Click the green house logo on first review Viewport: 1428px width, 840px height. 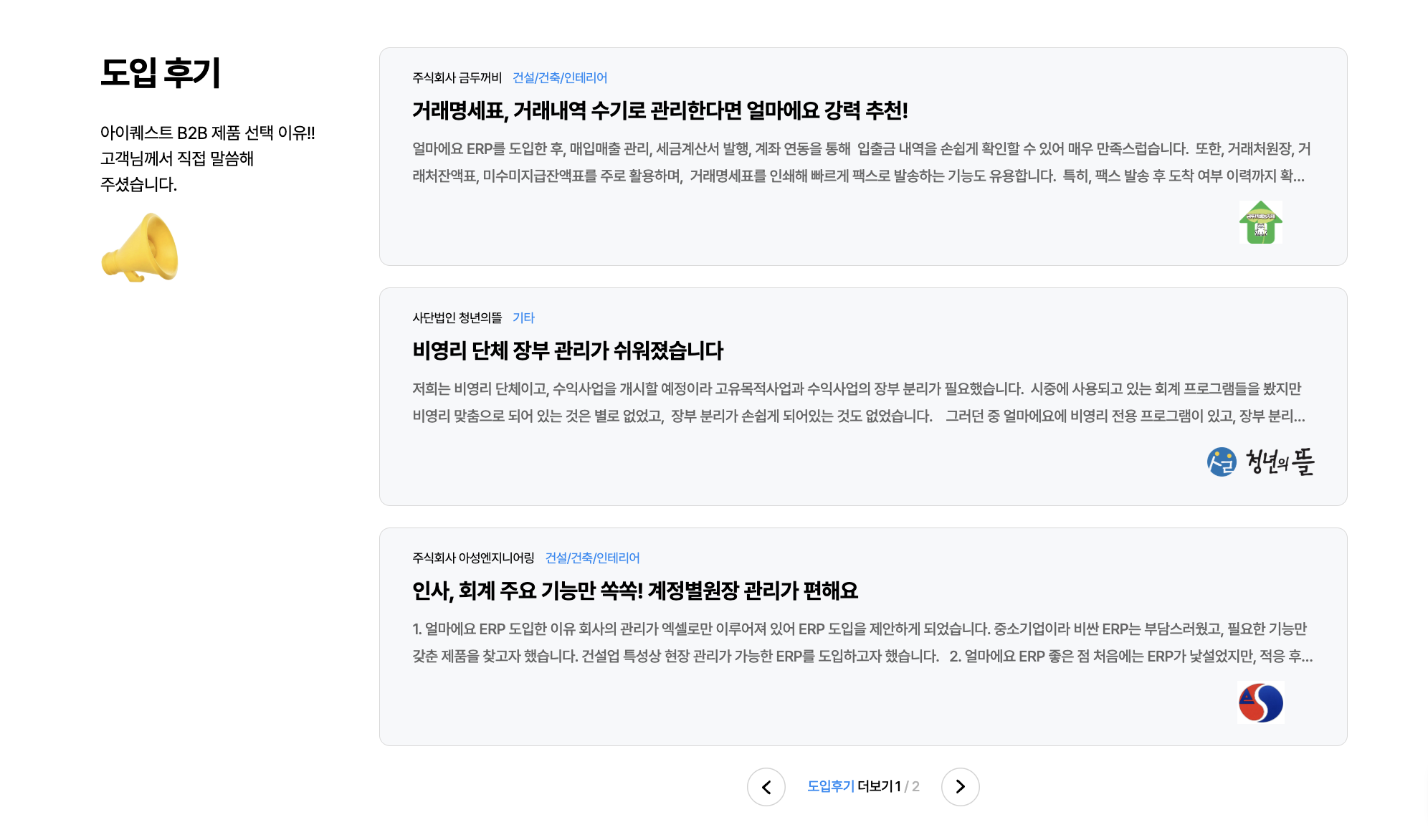(x=1260, y=223)
